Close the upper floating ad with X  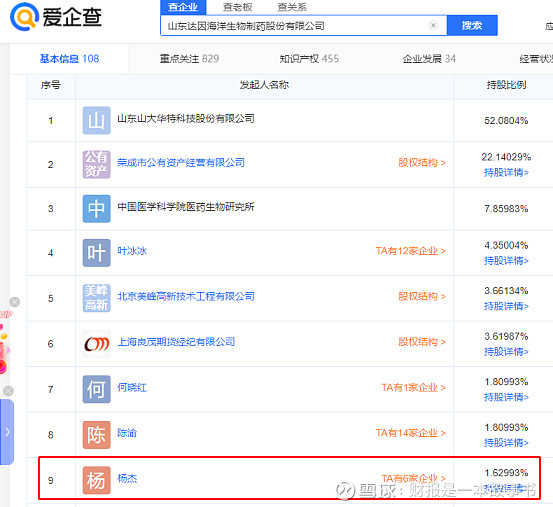click(14, 302)
